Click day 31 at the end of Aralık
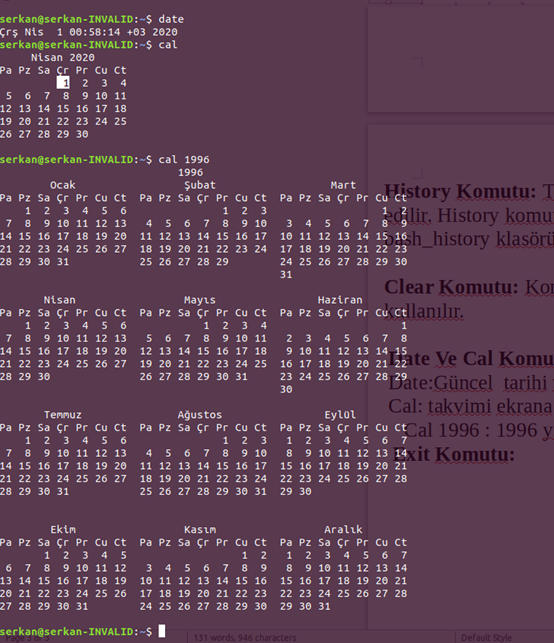This screenshot has height=643, width=554. [x=324, y=606]
